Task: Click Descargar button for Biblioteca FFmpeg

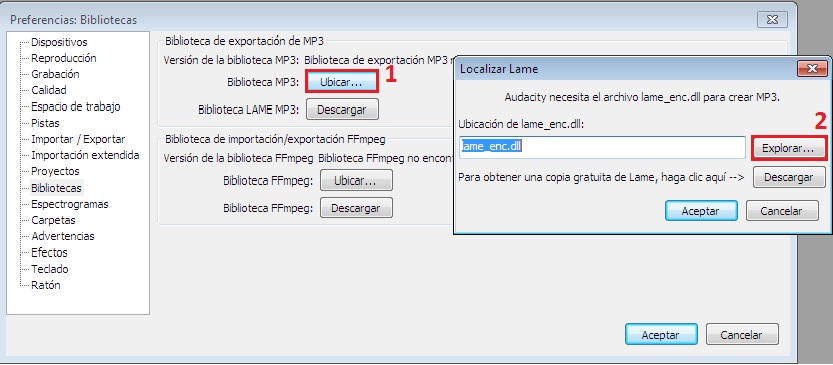Action: (x=355, y=208)
